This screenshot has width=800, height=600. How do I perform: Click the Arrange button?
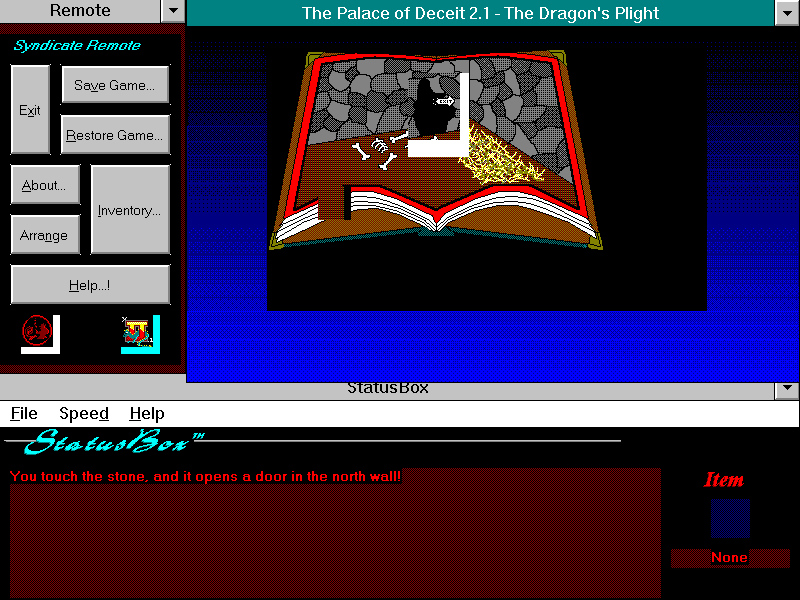coord(45,235)
